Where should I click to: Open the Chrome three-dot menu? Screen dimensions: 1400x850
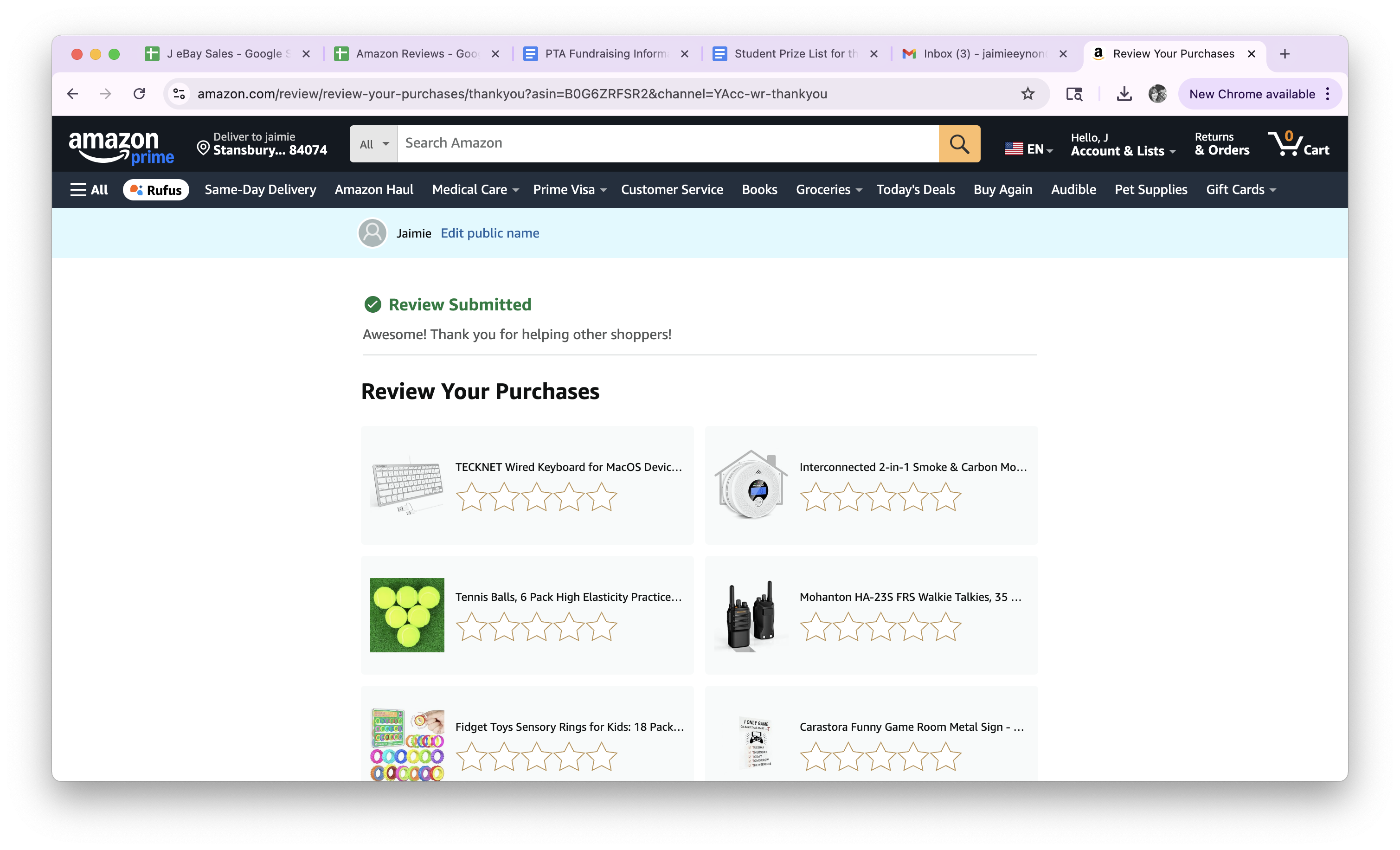pyautogui.click(x=1328, y=94)
